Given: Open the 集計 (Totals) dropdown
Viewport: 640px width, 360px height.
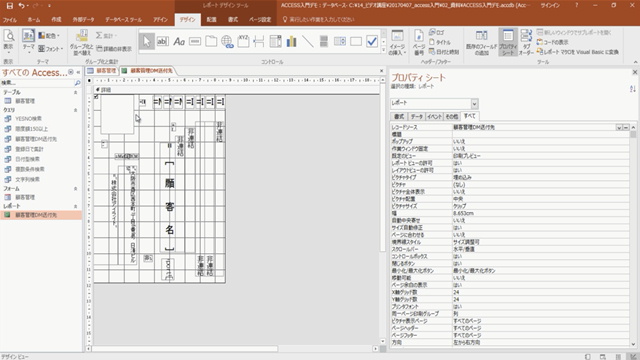Looking at the screenshot, I should pos(106,36).
